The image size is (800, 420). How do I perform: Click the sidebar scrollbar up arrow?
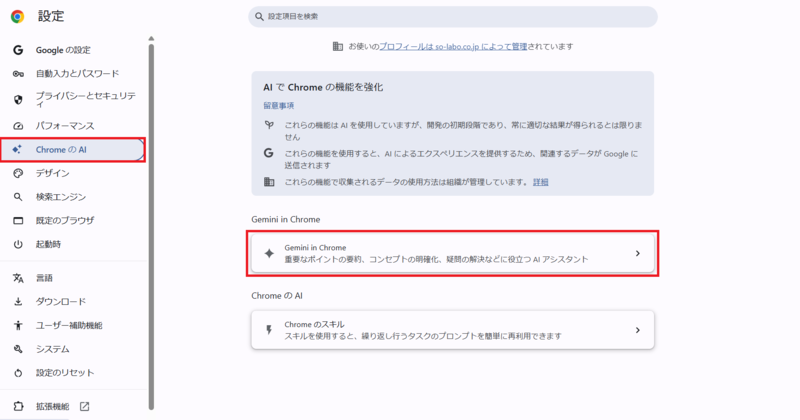click(151, 38)
